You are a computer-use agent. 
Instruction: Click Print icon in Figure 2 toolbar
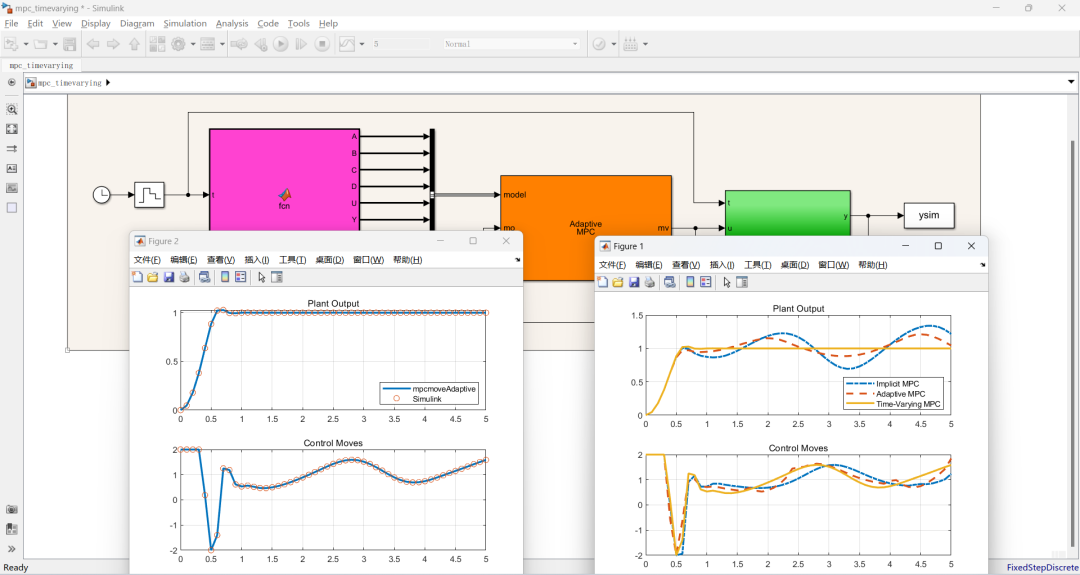pyautogui.click(x=184, y=277)
